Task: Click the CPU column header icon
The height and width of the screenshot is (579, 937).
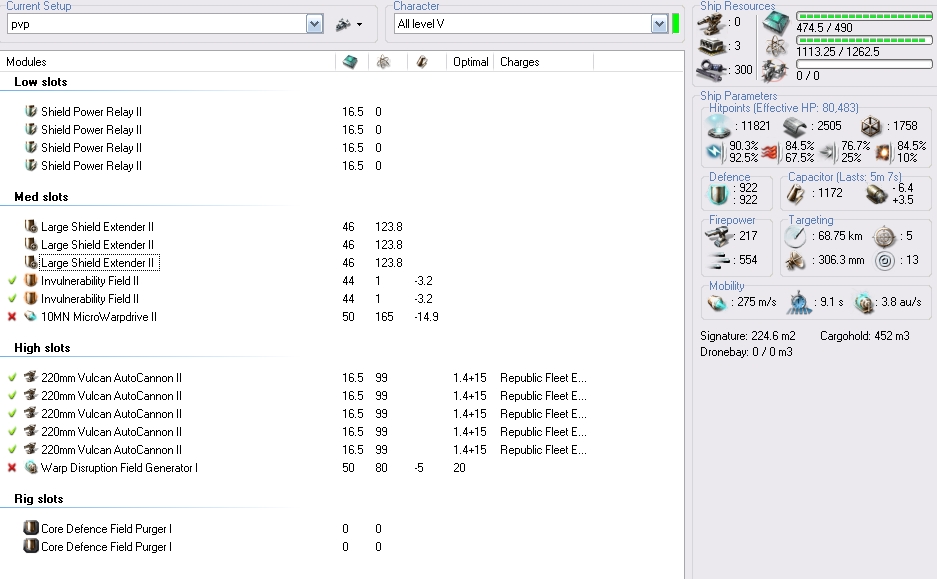Action: [351, 62]
